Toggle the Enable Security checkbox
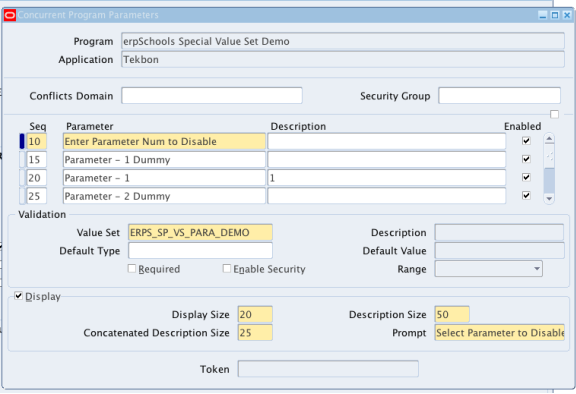576x394 pixels. [x=227, y=269]
